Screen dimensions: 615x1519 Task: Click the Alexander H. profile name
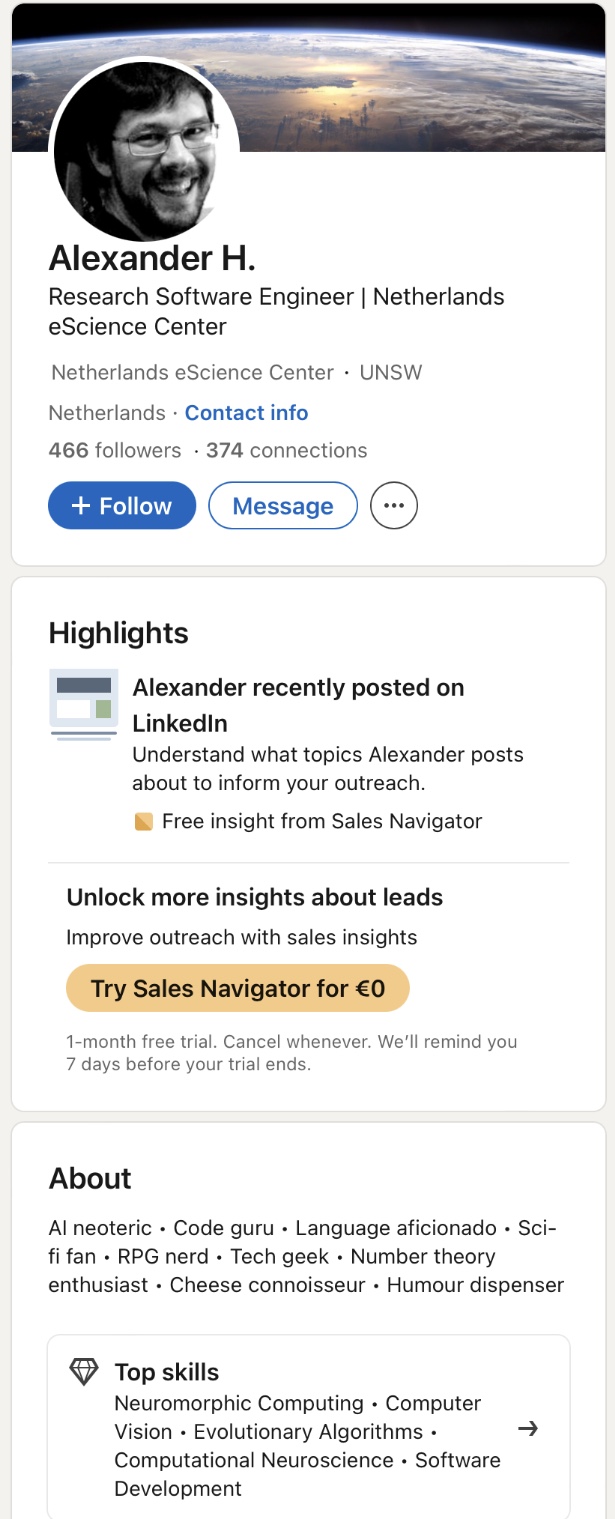(x=152, y=259)
